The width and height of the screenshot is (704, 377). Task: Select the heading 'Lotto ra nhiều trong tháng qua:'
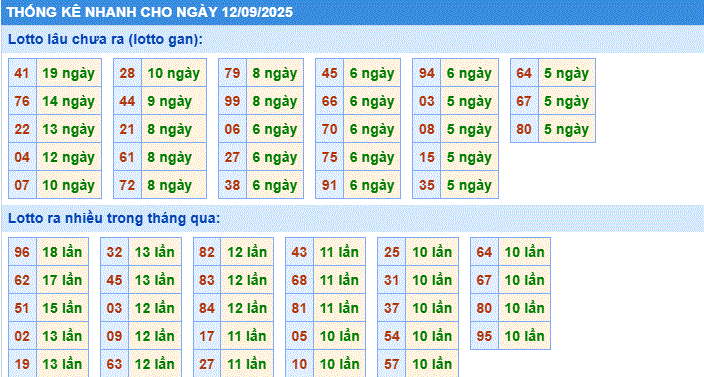tap(114, 219)
